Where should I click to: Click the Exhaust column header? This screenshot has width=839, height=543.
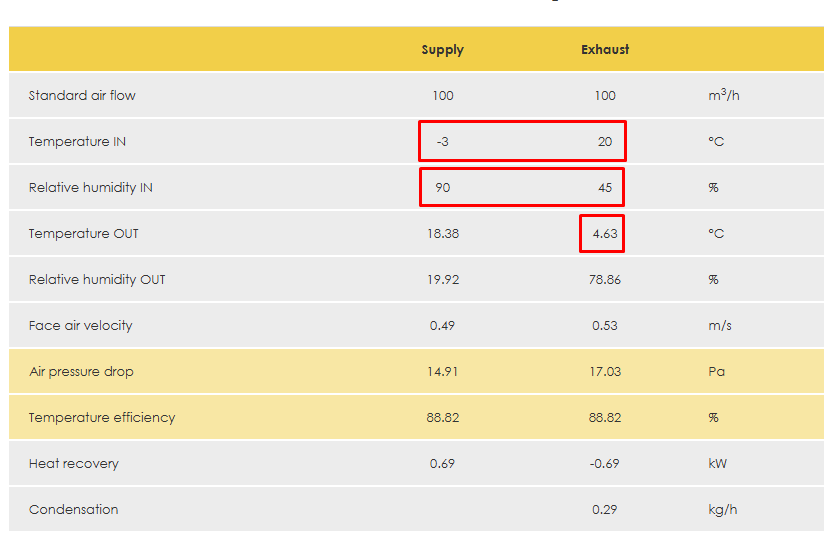605,50
